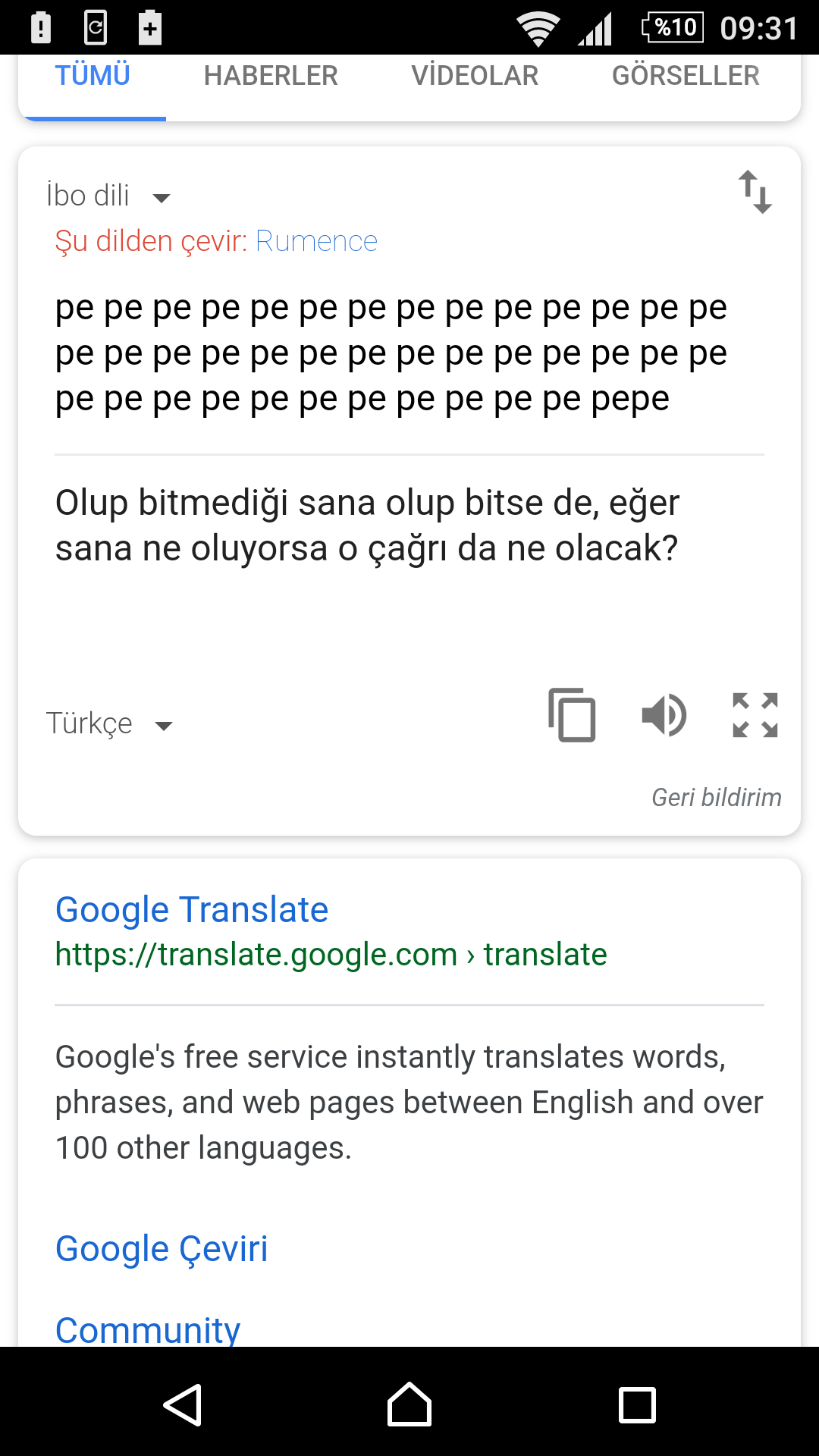The width and height of the screenshot is (819, 1456).
Task: Copy the Turkish translation text
Action: click(x=573, y=714)
